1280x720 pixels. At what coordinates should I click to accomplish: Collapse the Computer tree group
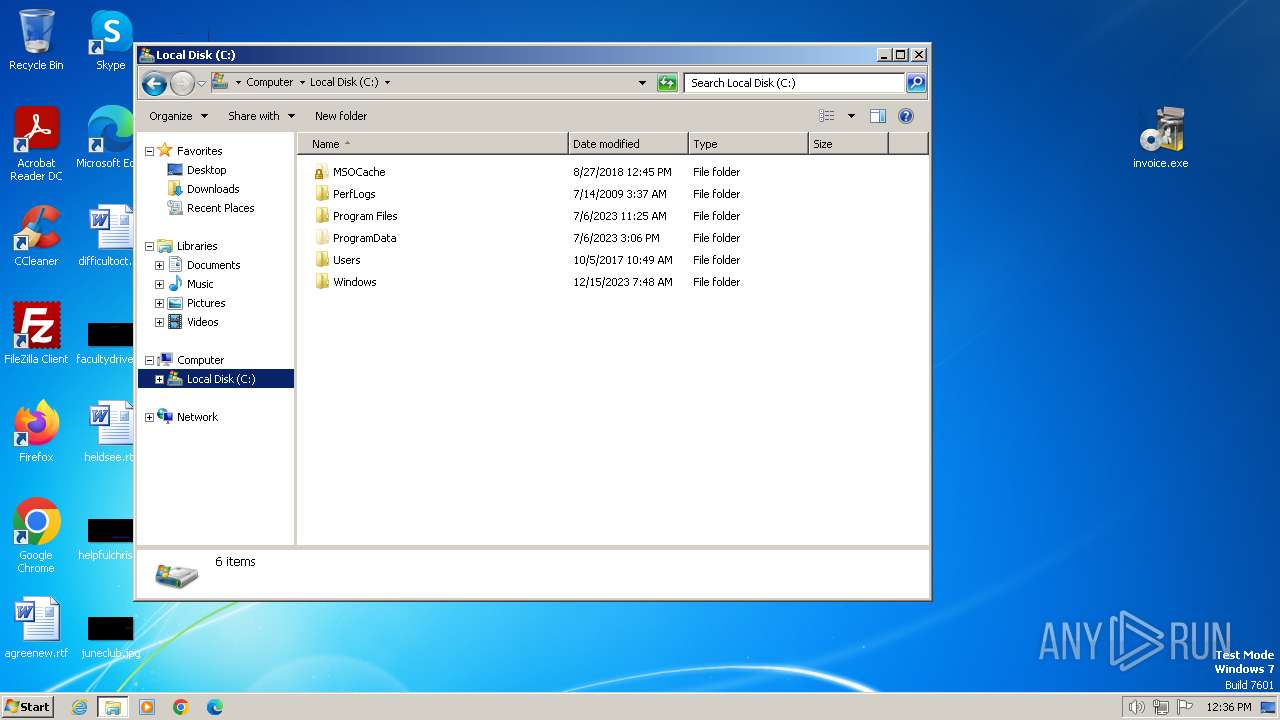point(150,360)
